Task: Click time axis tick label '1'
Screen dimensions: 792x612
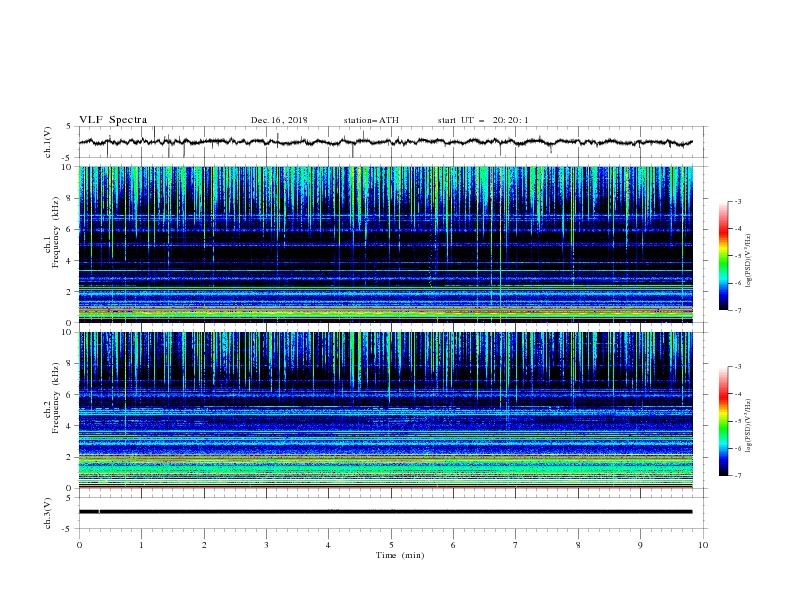Action: [141, 545]
